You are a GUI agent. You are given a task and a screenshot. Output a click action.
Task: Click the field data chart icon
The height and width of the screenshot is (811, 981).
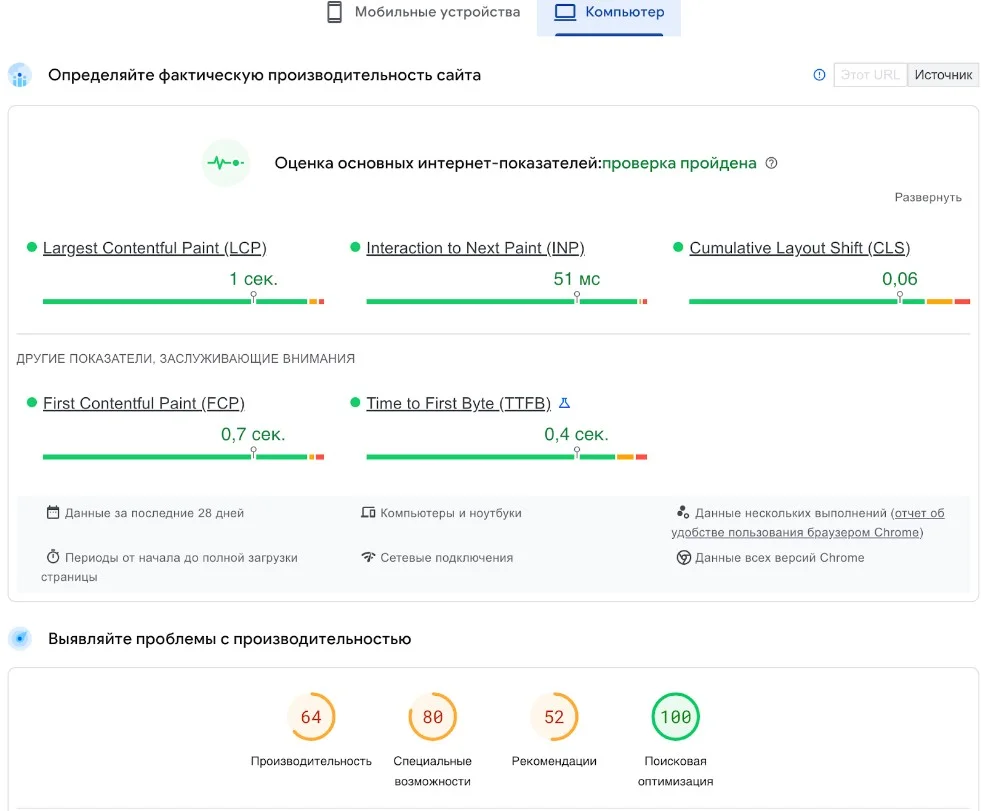[x=20, y=75]
